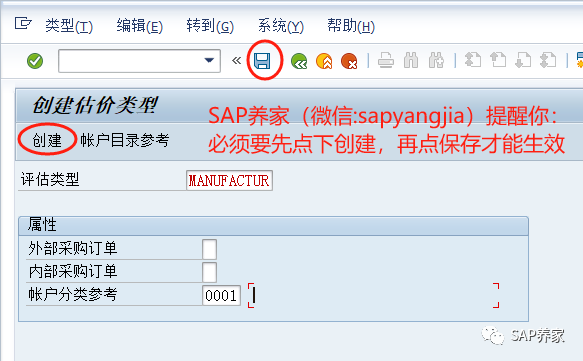Click the 创建 button
Image resolution: width=583 pixels, height=361 pixels.
pos(47,140)
